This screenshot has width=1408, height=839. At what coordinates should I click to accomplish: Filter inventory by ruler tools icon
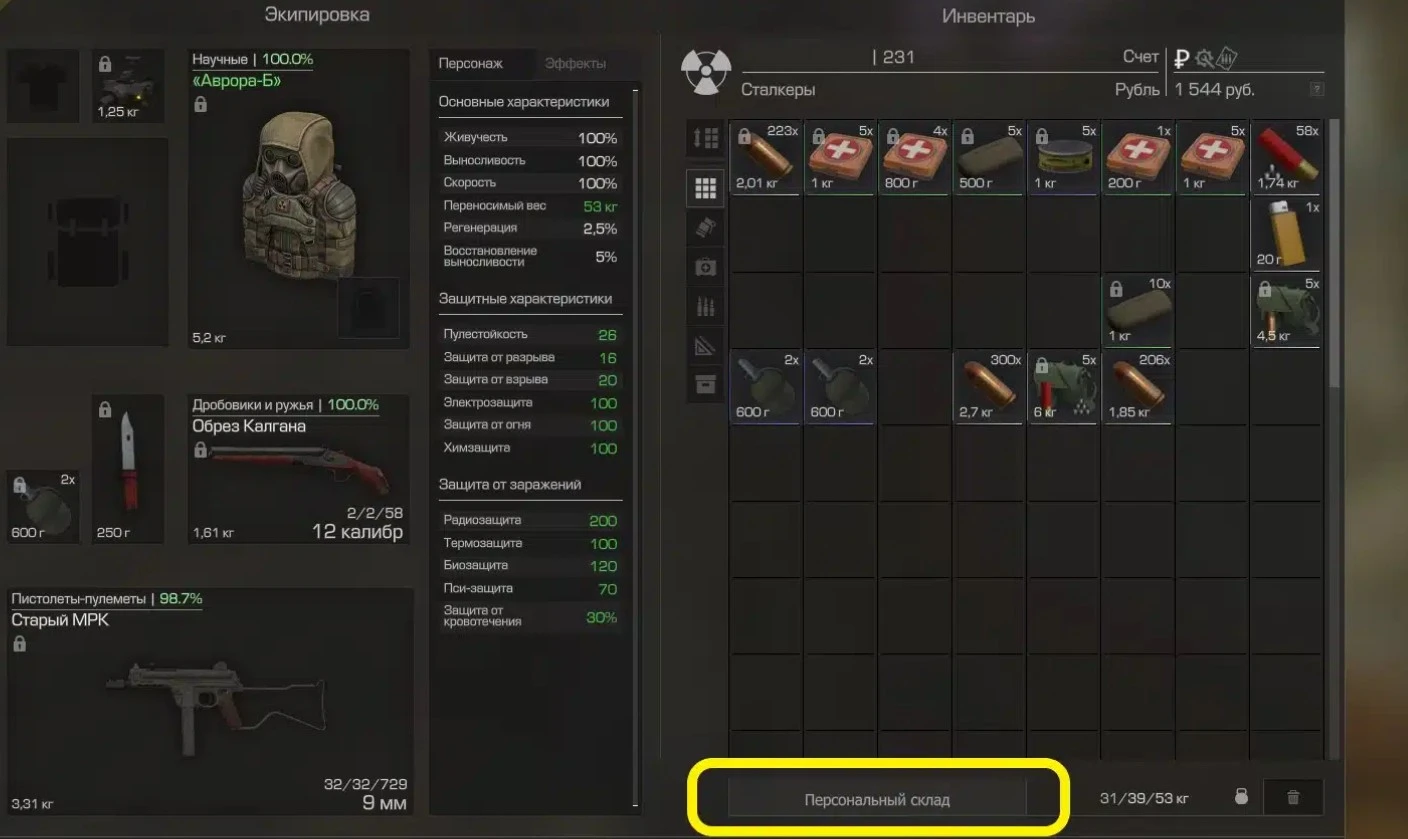[705, 345]
